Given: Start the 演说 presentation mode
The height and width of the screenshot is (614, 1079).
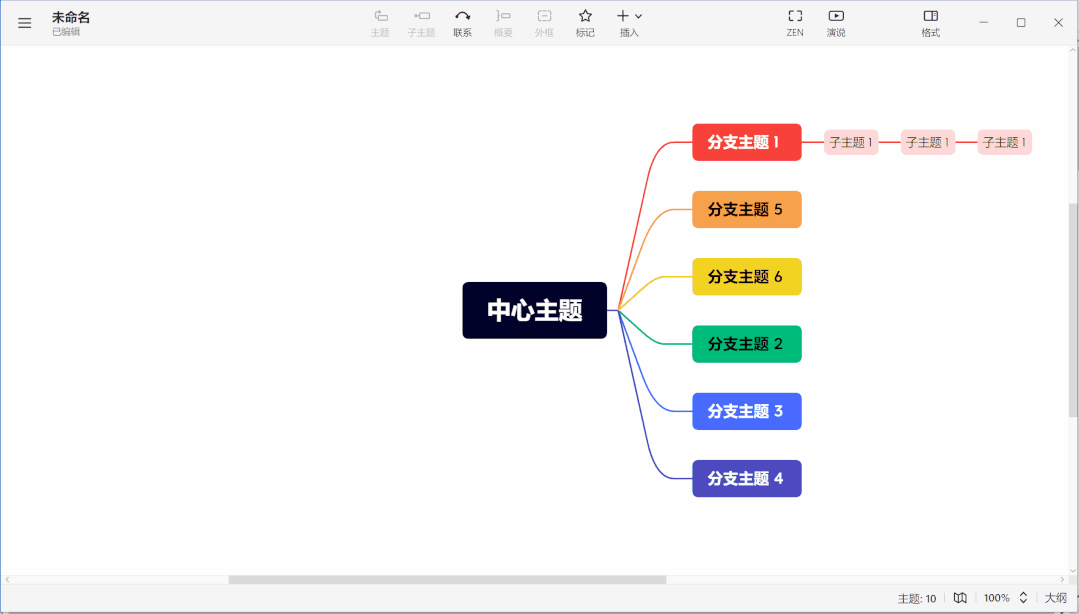Looking at the screenshot, I should (x=836, y=17).
